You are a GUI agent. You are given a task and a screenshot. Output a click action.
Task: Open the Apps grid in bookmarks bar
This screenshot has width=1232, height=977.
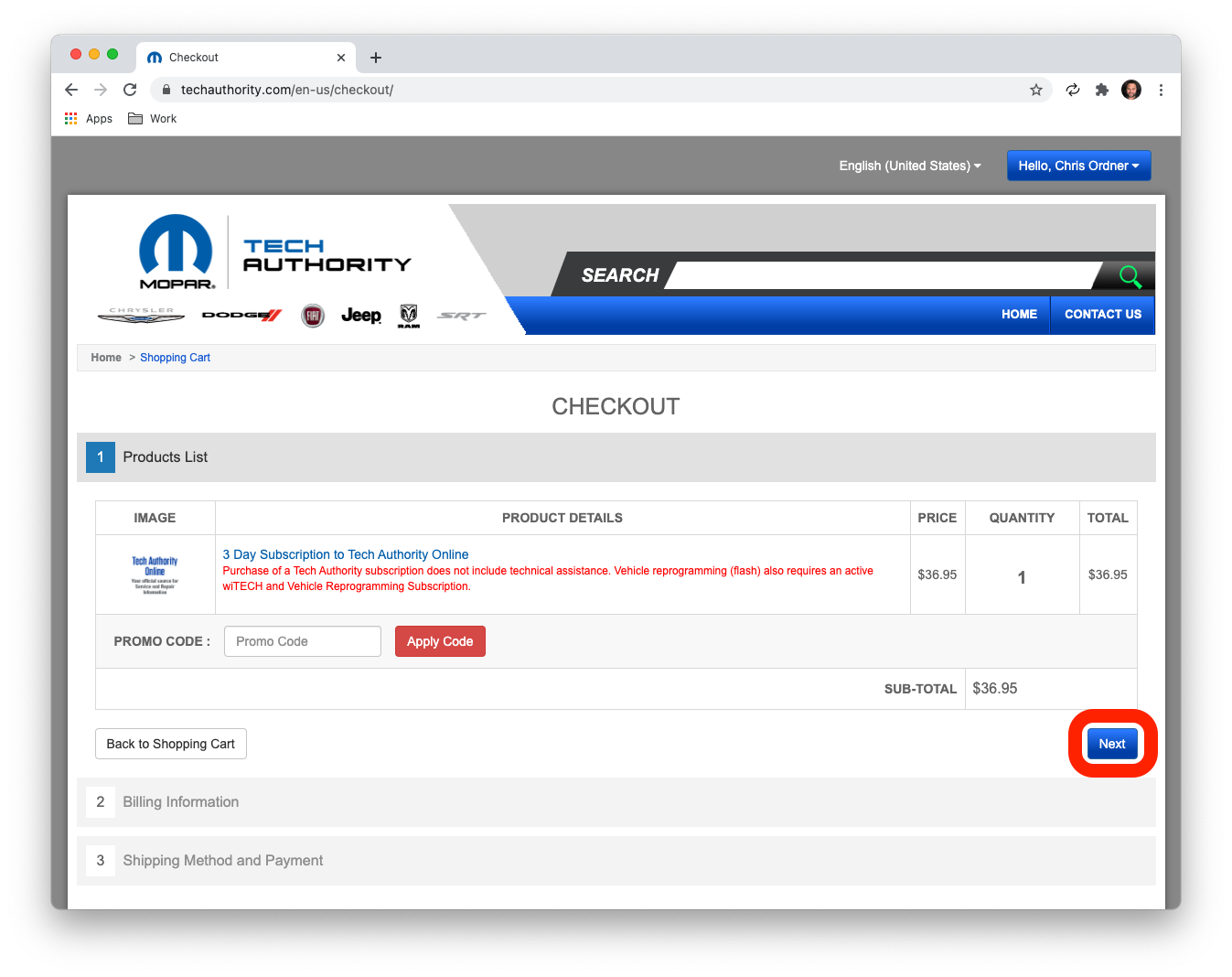(x=89, y=119)
